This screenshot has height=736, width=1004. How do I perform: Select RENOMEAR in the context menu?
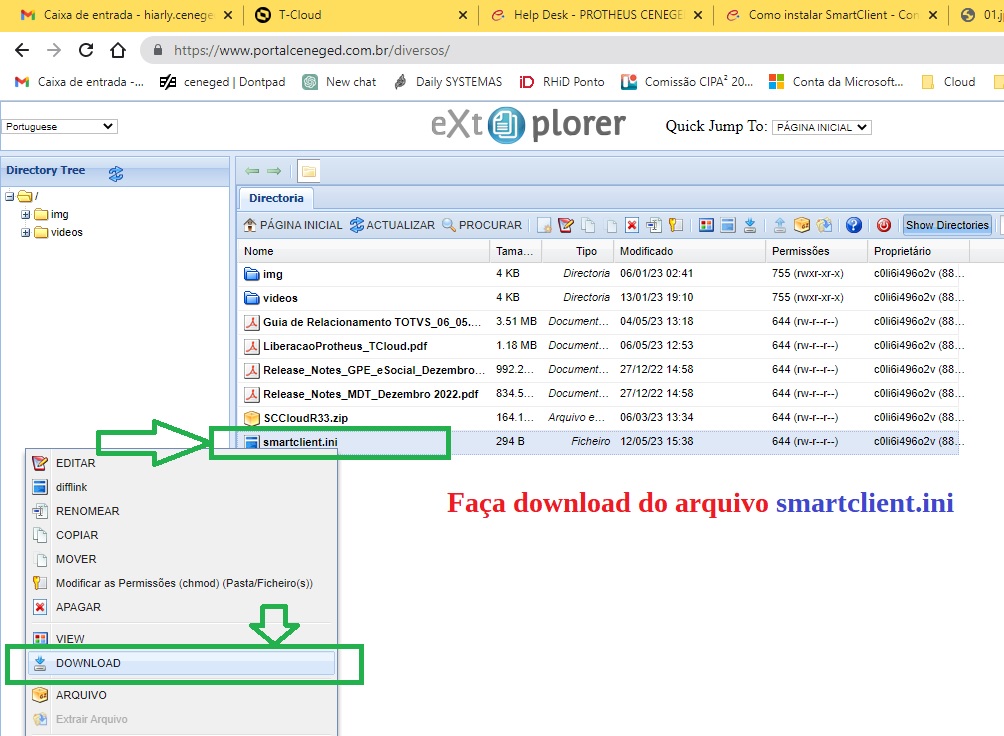(87, 511)
